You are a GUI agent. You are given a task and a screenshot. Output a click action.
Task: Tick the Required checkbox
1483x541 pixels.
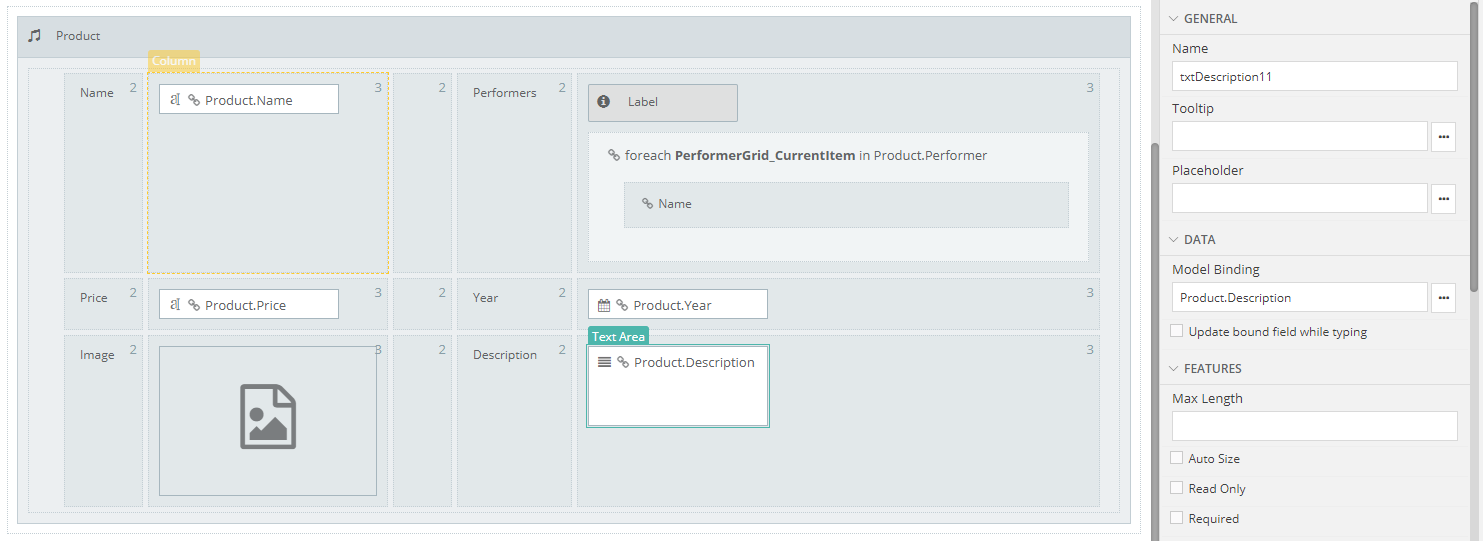pos(1177,518)
